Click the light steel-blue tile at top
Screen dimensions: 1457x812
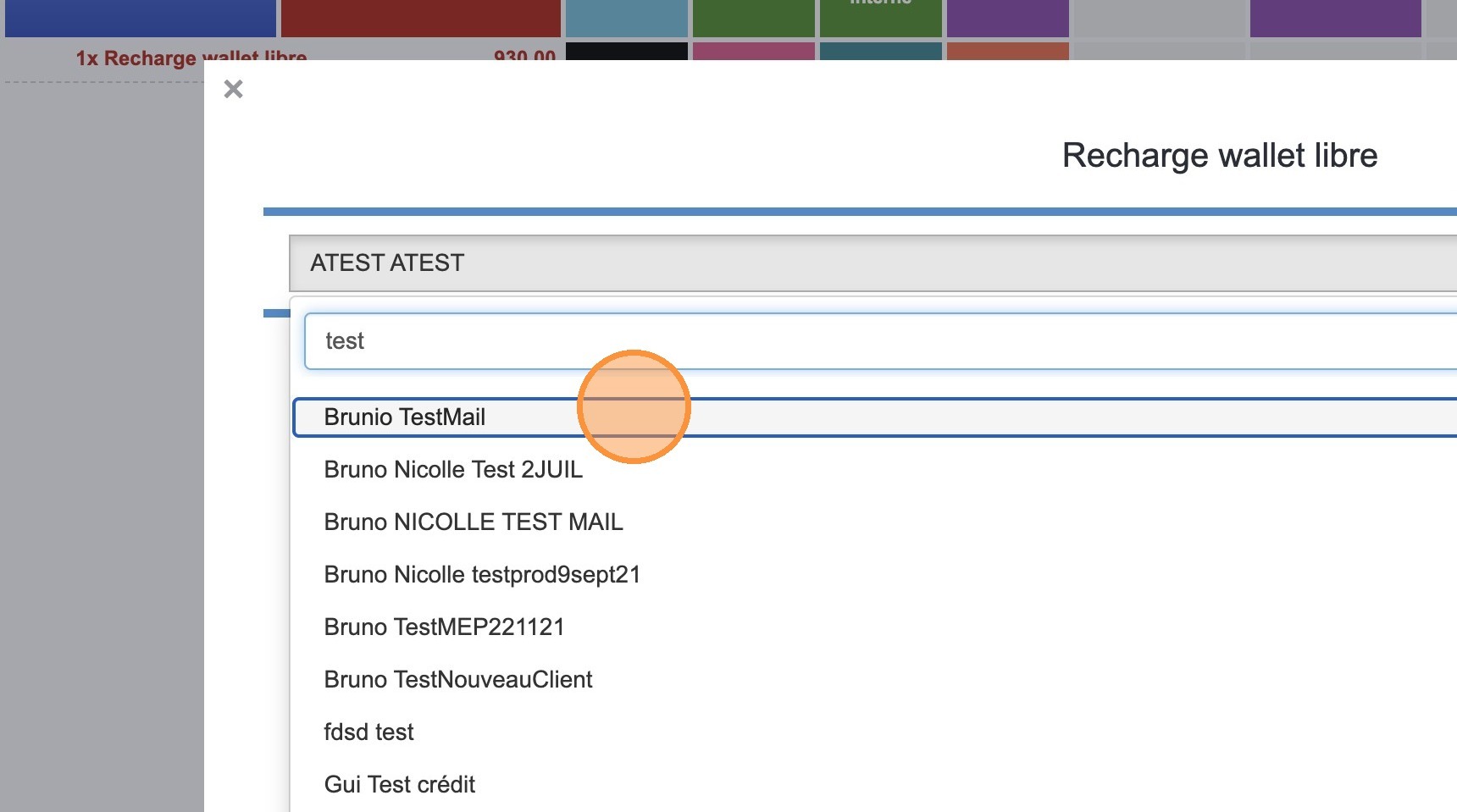pyautogui.click(x=627, y=18)
